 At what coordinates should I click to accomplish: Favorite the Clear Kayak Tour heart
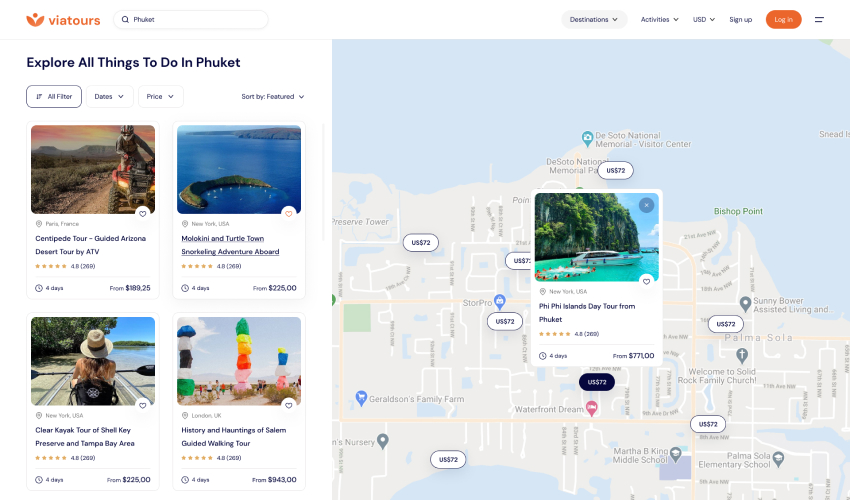(x=143, y=405)
